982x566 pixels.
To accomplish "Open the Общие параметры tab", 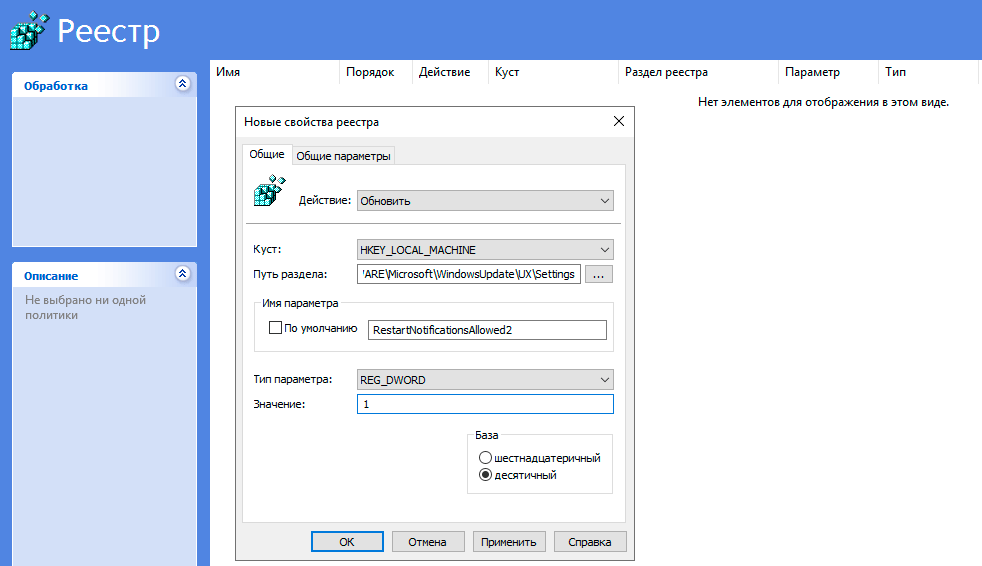I will [343, 156].
